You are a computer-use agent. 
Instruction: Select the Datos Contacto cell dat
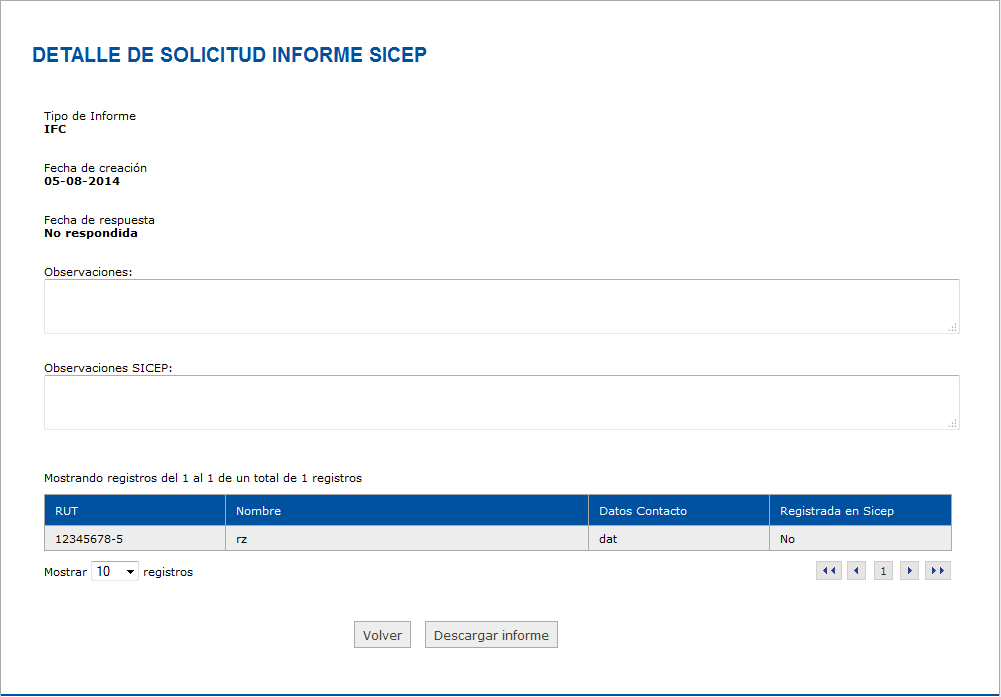(679, 539)
